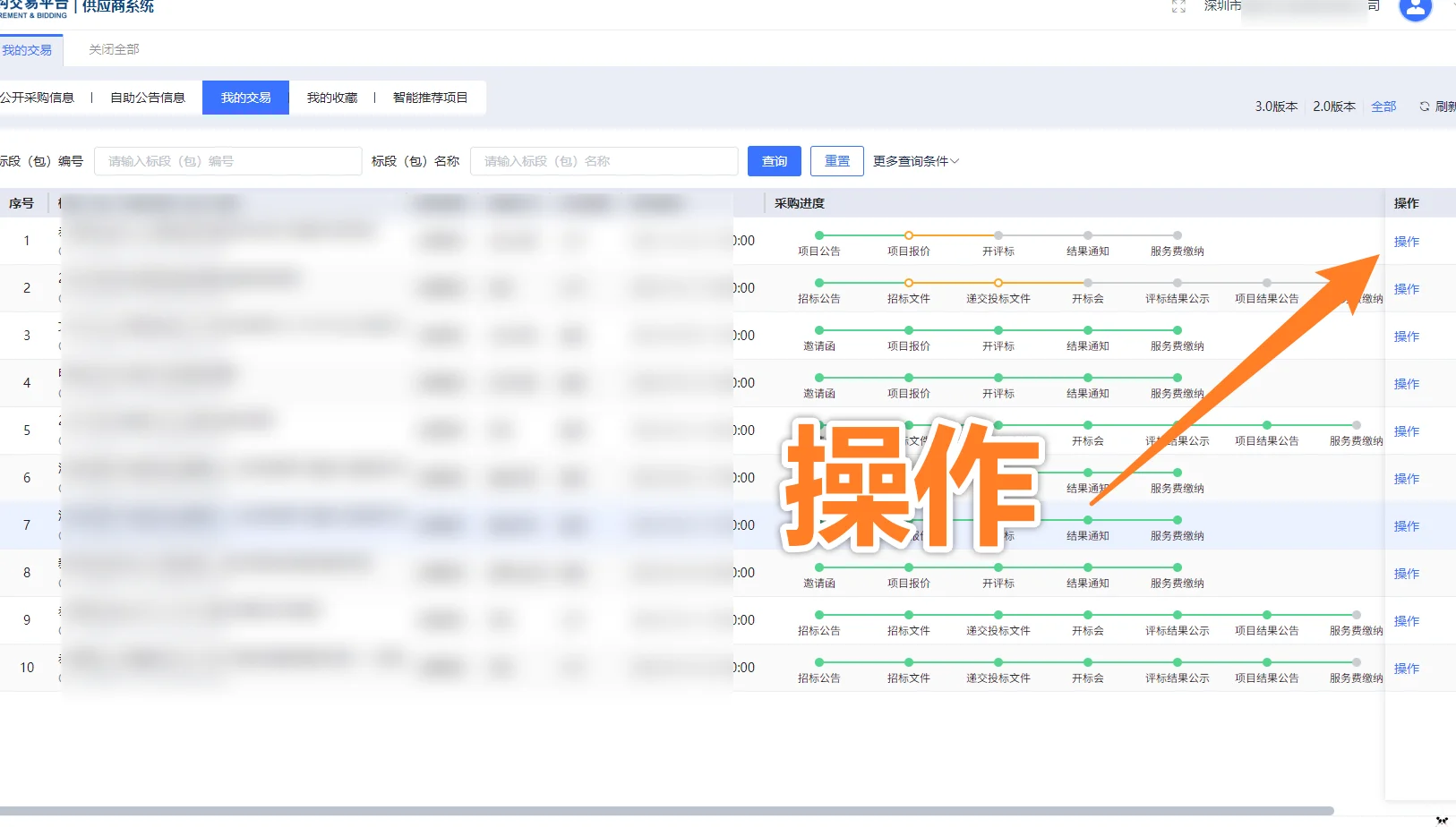Open the 智能推荐项目 tab
This screenshot has width=1456, height=827.
pos(431,98)
